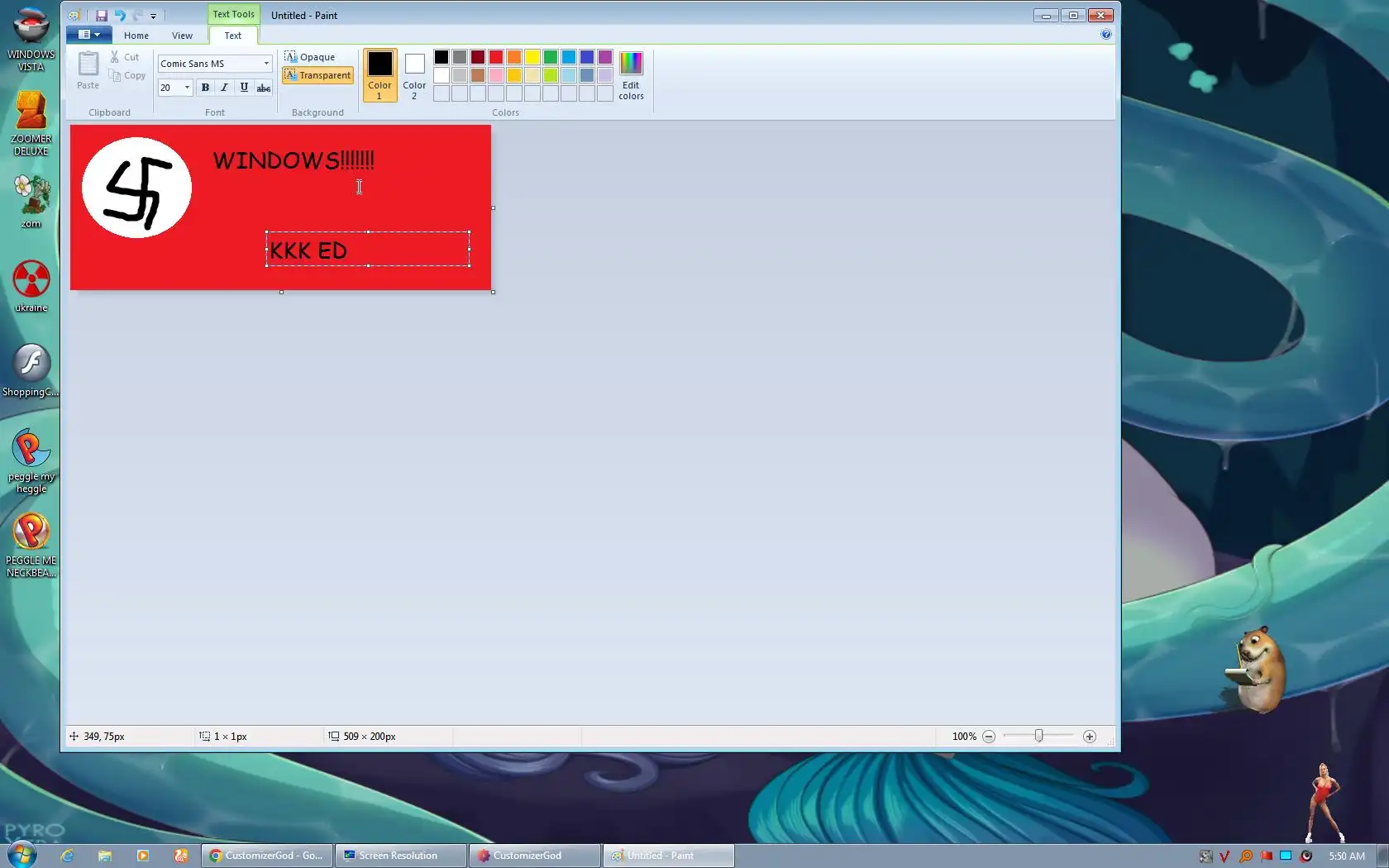The width and height of the screenshot is (1389, 868).
Task: Click the 100% zoom level text
Action: (x=964, y=737)
